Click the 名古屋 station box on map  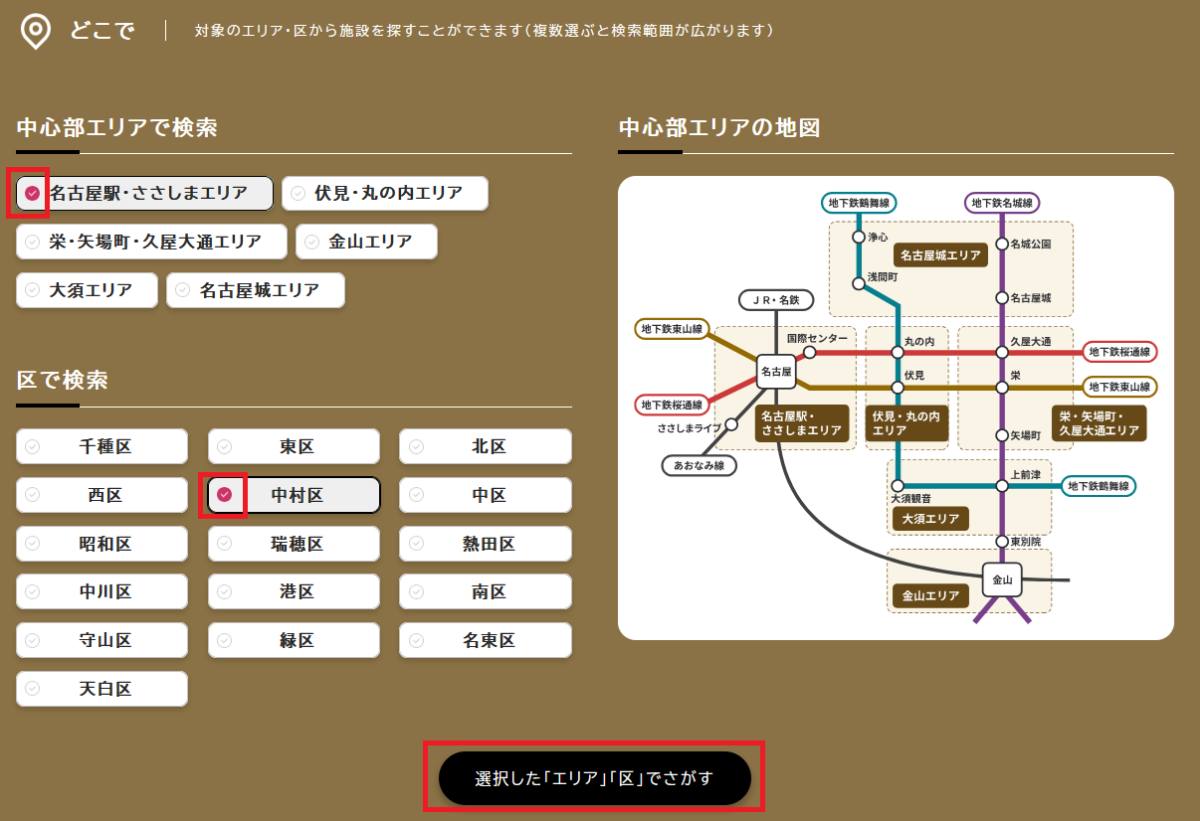point(776,372)
